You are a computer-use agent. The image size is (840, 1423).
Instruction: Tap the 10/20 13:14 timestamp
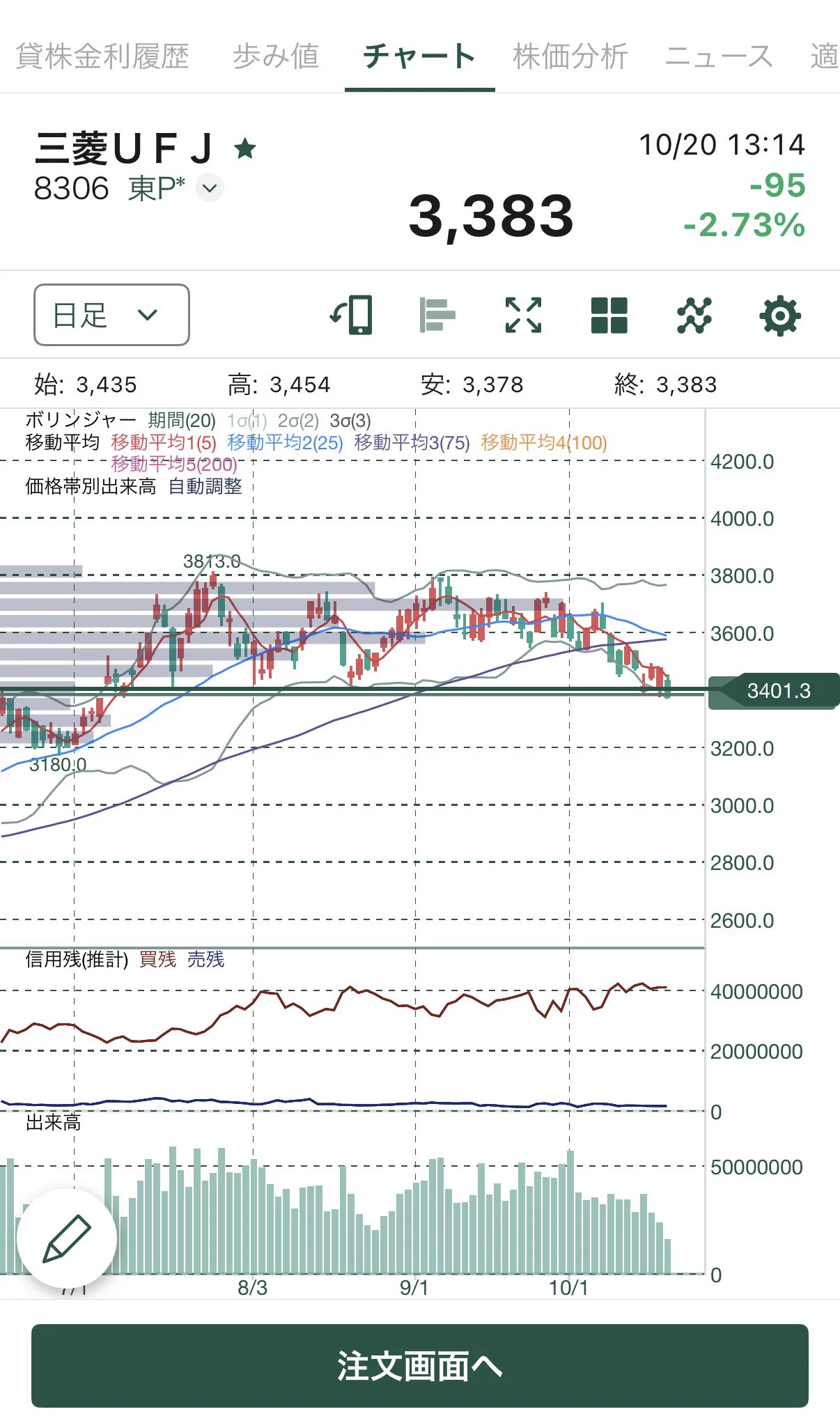point(722,145)
